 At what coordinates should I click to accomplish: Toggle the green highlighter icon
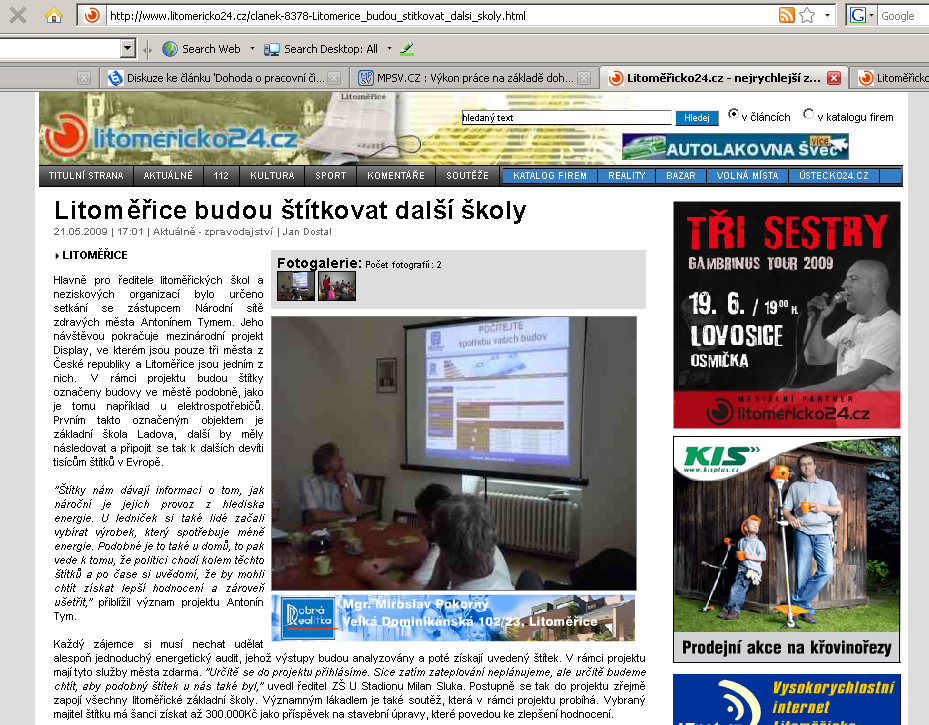coord(406,49)
